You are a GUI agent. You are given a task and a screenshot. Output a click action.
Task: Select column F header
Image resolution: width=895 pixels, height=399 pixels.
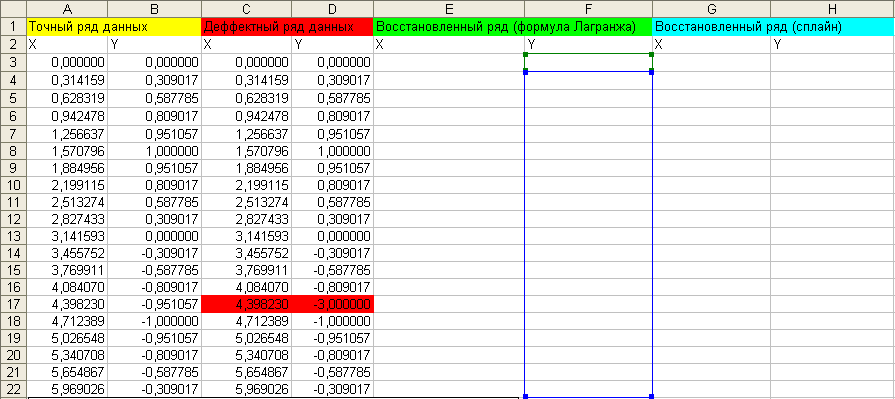pyautogui.click(x=588, y=9)
